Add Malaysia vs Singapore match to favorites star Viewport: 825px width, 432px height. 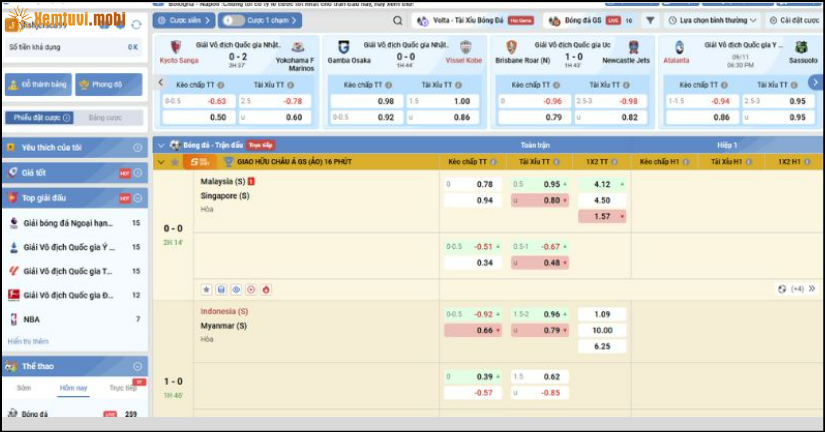pyautogui.click(x=206, y=289)
